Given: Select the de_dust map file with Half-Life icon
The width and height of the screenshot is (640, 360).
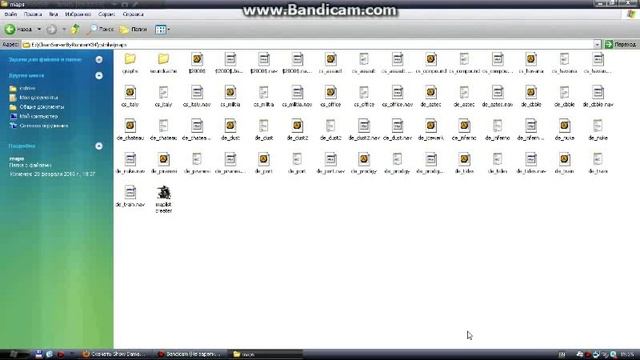Looking at the screenshot, I should (x=230, y=130).
